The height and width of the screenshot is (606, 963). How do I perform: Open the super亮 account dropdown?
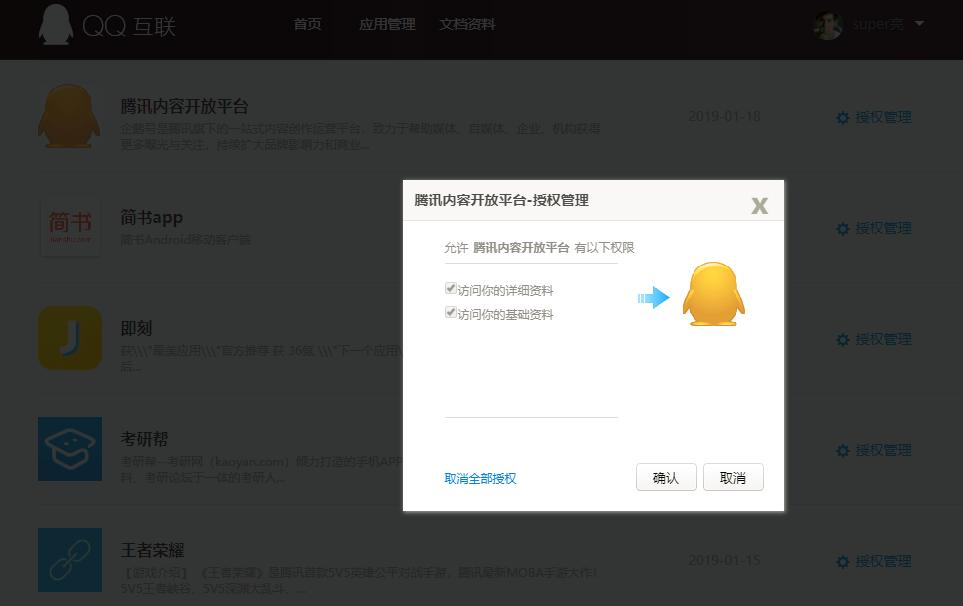coord(876,24)
